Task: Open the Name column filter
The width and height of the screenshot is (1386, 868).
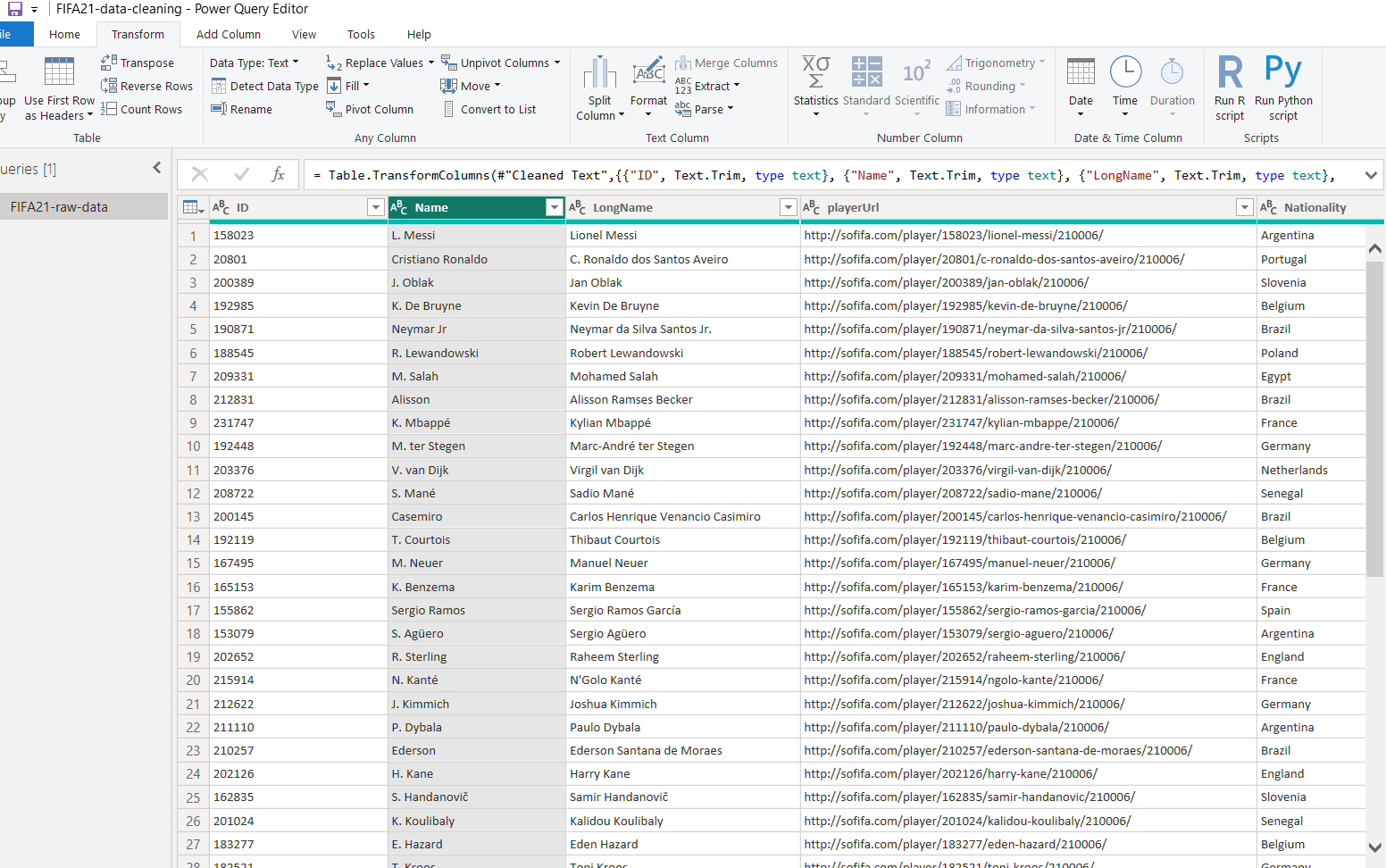Action: 554,207
